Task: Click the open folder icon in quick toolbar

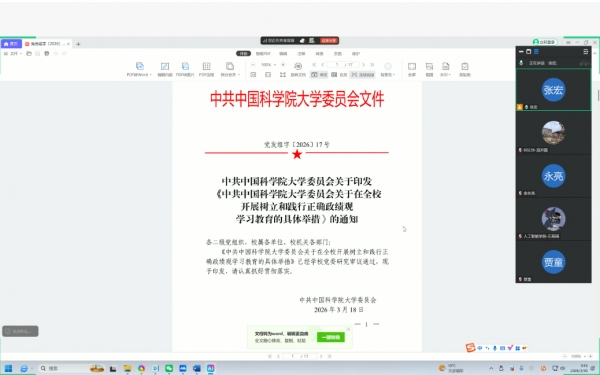Action: click(x=29, y=54)
